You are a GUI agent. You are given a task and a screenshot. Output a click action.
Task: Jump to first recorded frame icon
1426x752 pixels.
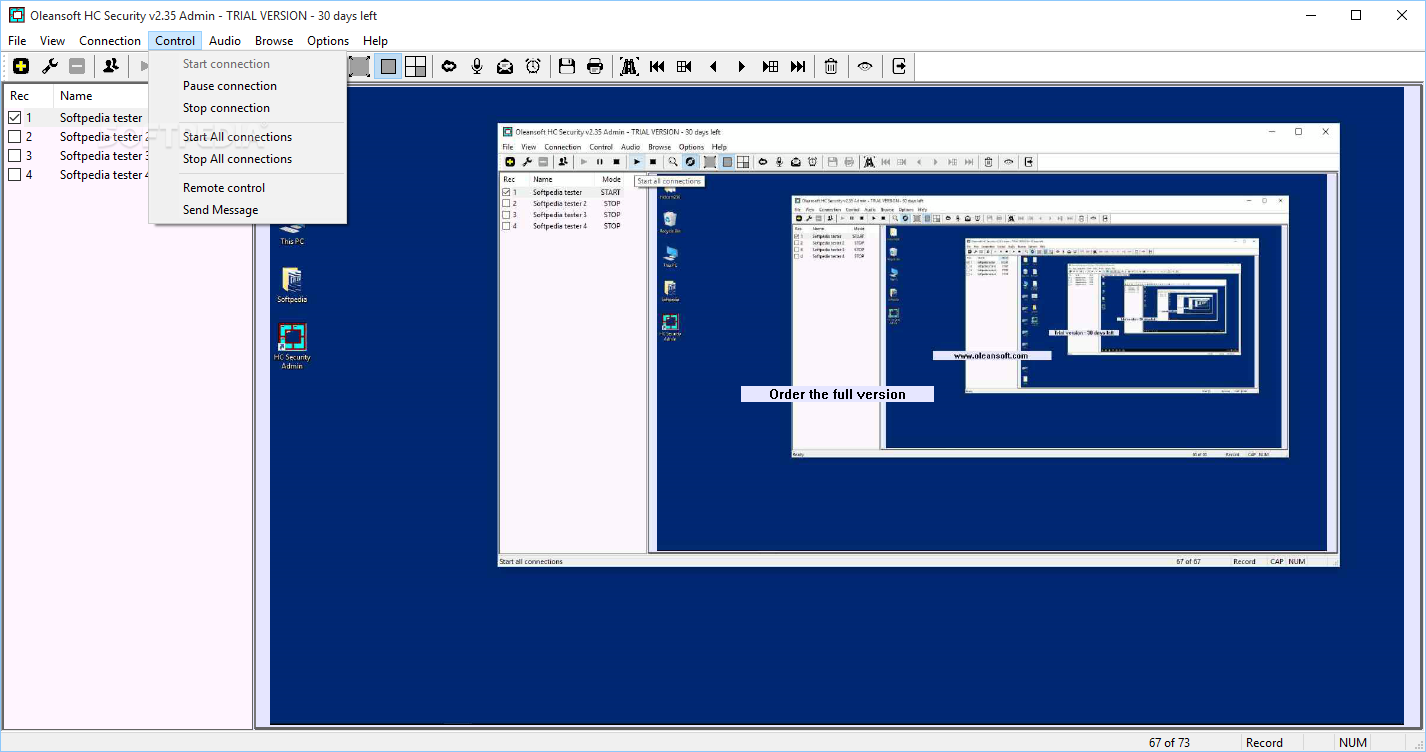657,67
